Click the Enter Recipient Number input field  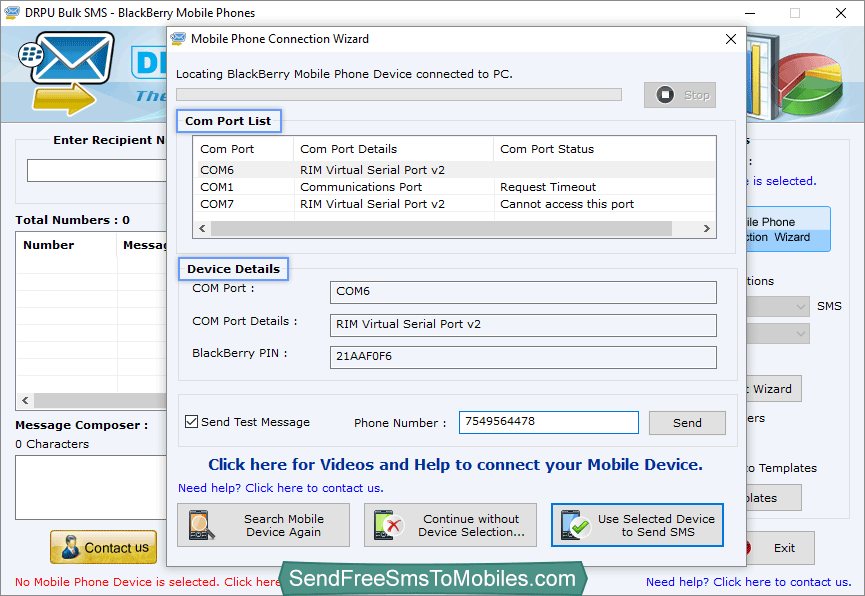point(97,171)
